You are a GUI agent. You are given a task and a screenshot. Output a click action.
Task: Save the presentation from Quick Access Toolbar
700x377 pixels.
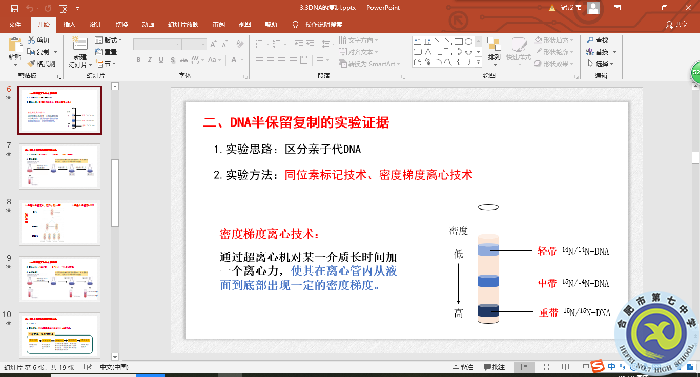coord(14,8)
